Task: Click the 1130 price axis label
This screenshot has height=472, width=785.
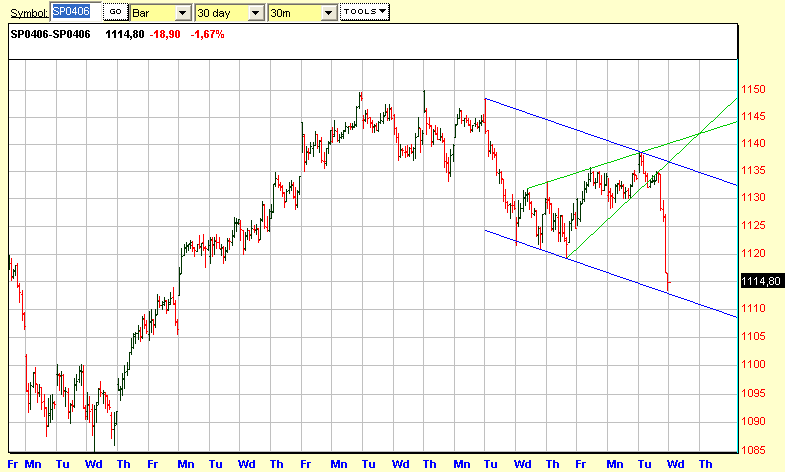Action: [x=753, y=198]
